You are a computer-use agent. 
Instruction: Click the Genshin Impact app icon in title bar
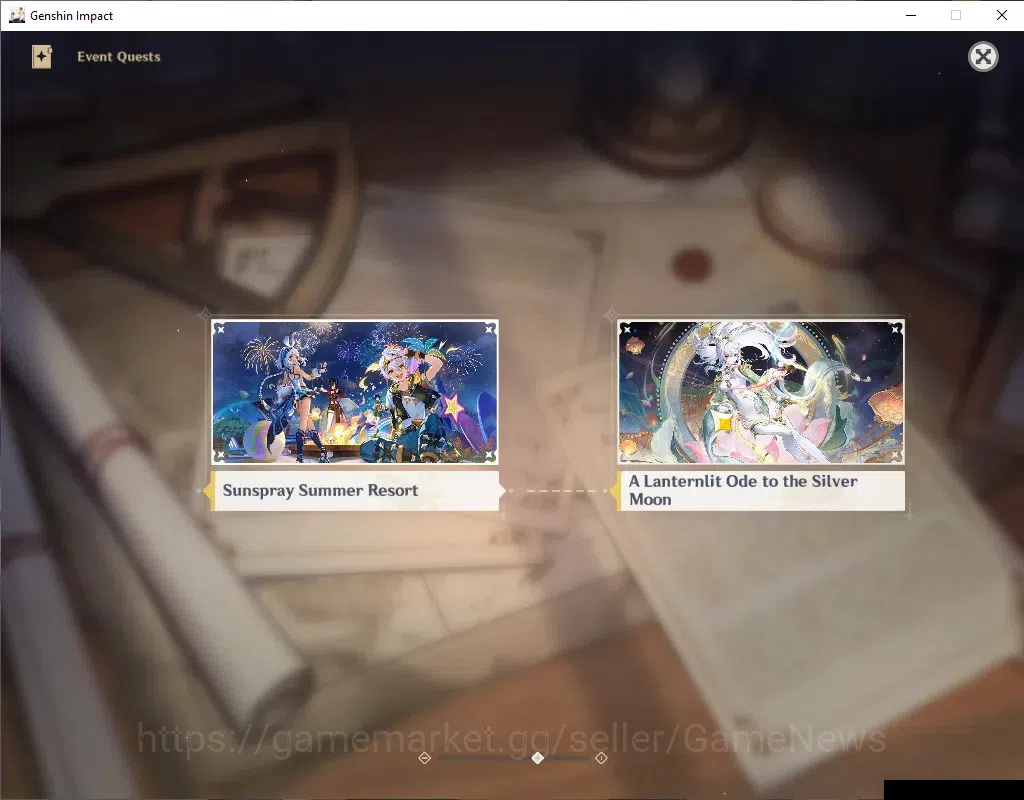pos(17,15)
